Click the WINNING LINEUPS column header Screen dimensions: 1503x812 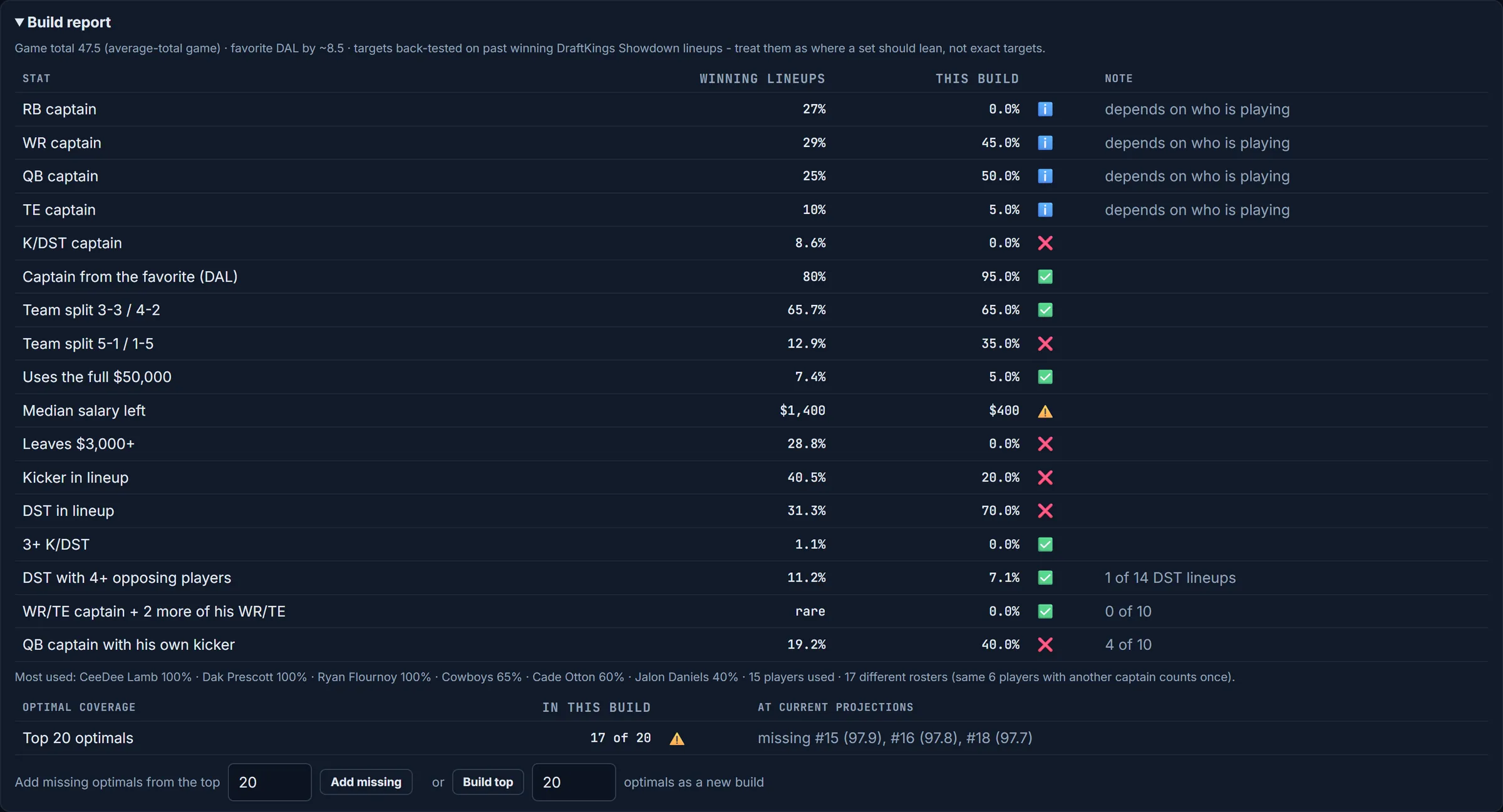pyautogui.click(x=762, y=79)
